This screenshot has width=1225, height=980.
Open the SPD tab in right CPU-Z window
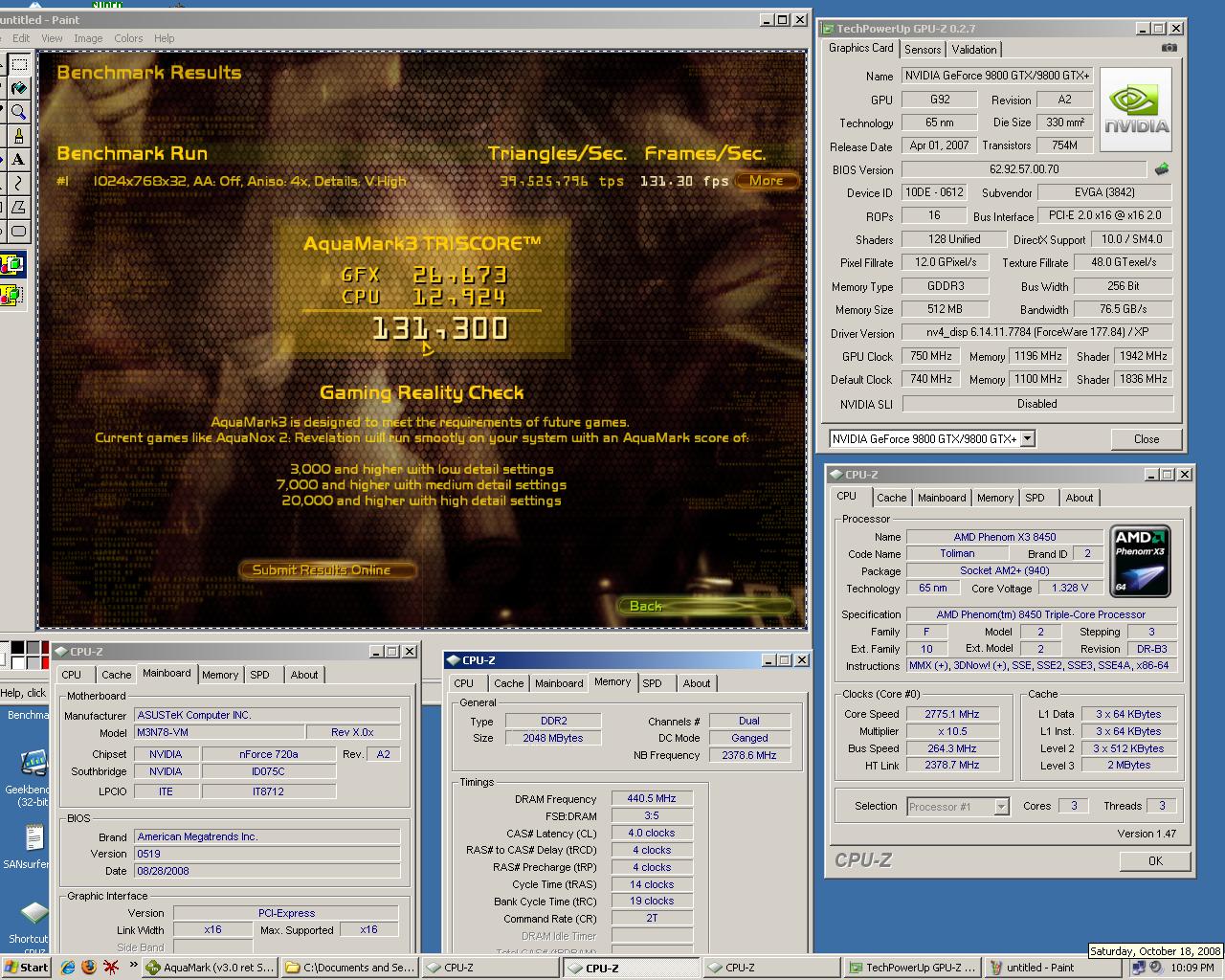click(x=1035, y=498)
